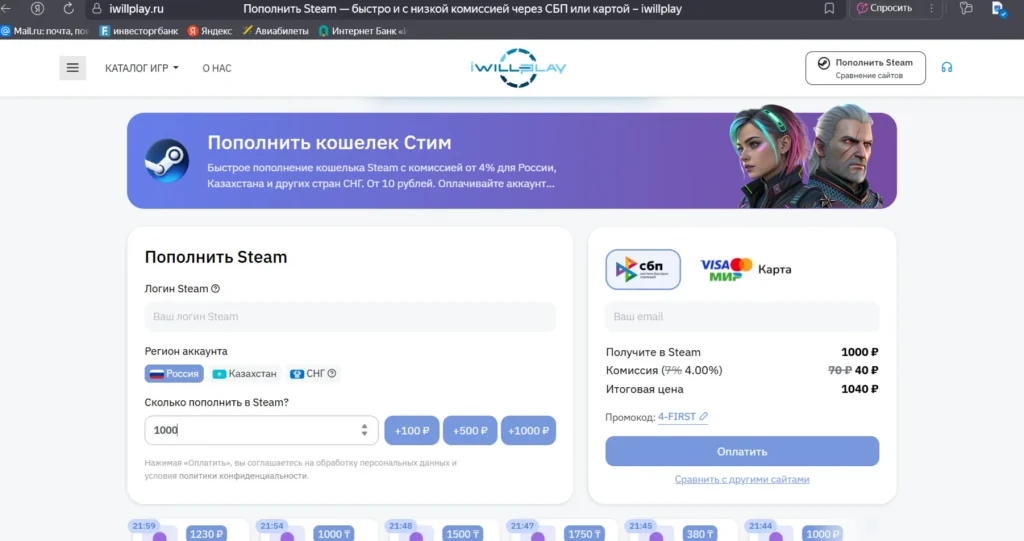Viewport: 1024px width, 541px height.
Task: Click Пополнить Steam header button
Action: tap(865, 68)
